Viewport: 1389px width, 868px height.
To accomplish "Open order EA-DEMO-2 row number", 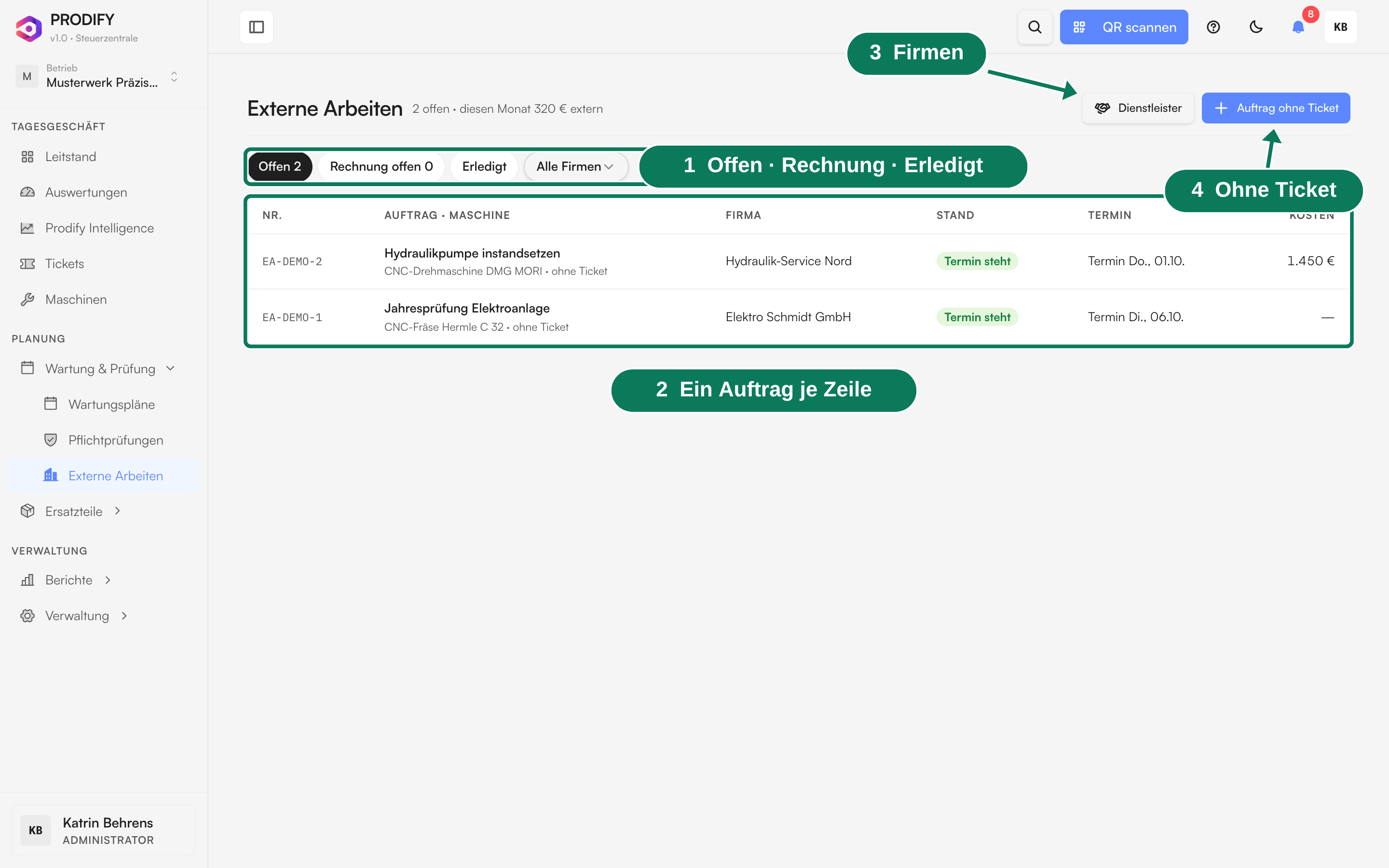I will (292, 261).
